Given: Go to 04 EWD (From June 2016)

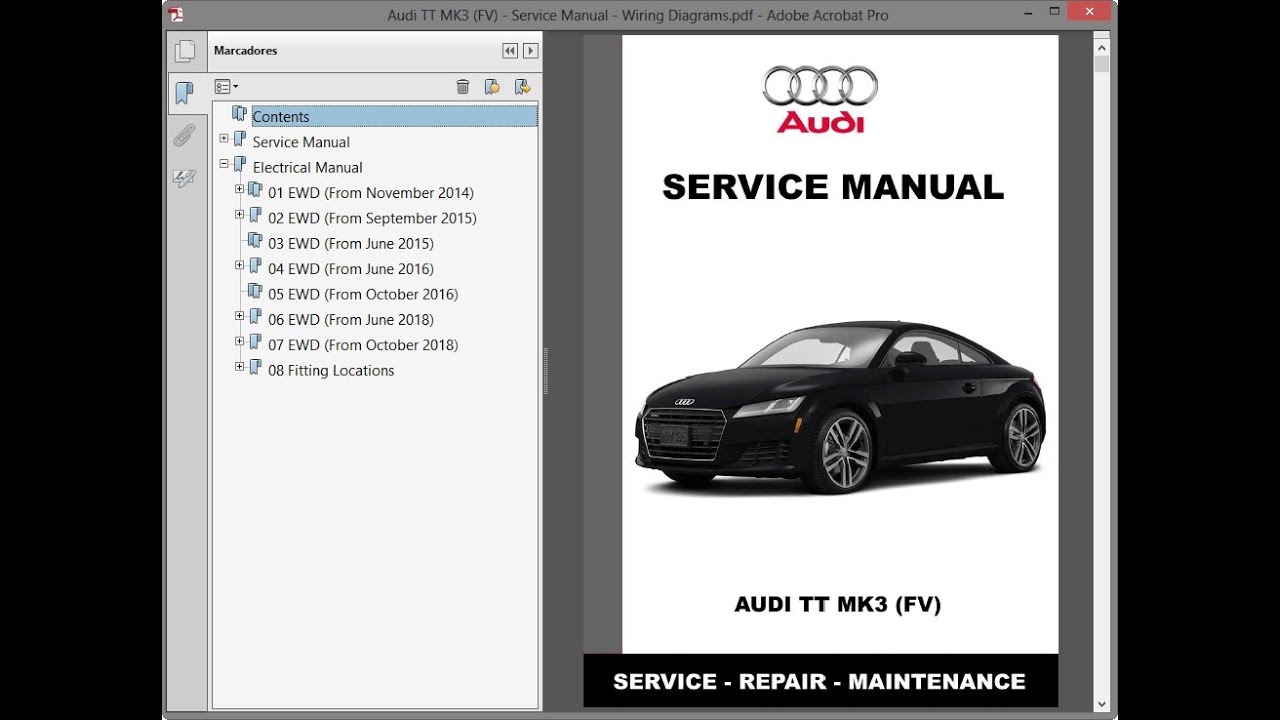Looking at the screenshot, I should [x=351, y=268].
